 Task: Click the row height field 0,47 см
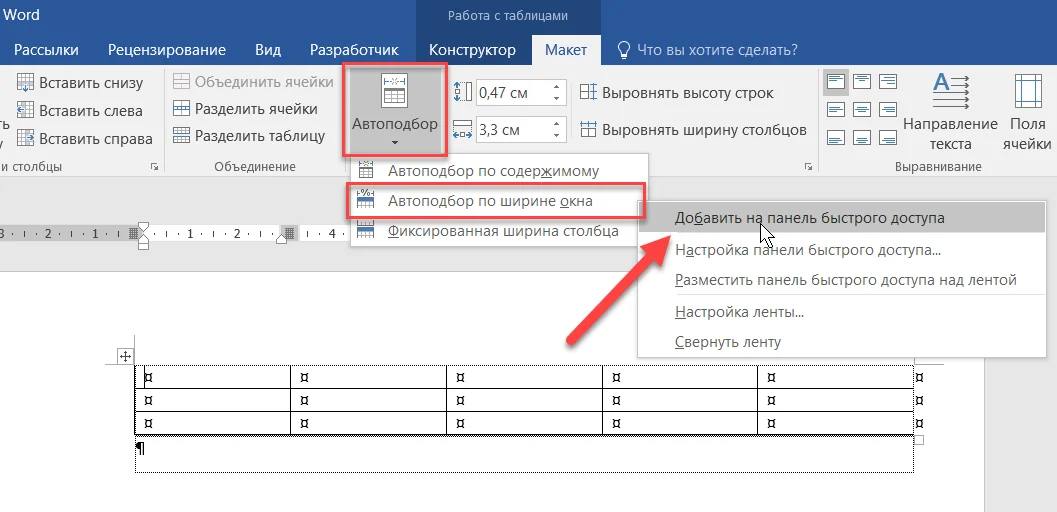[x=512, y=93]
